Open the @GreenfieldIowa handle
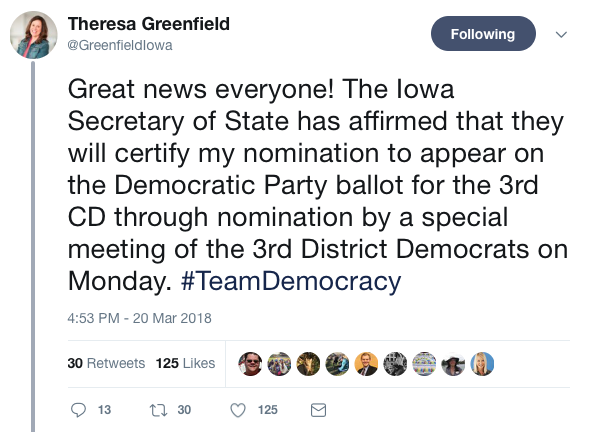Image resolution: width=590 pixels, height=432 pixels. pos(120,45)
